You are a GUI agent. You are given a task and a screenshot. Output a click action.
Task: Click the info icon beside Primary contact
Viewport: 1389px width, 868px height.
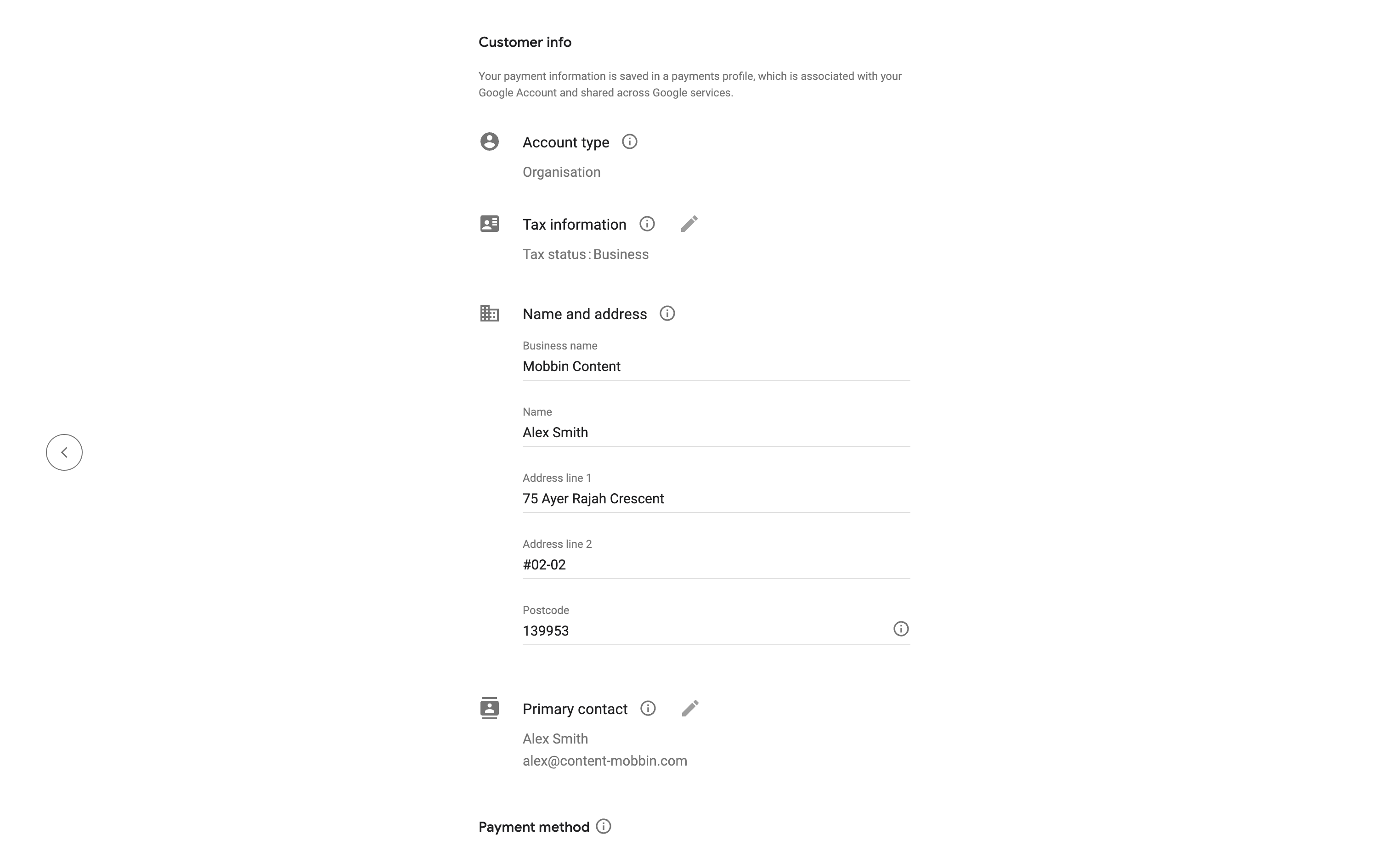(x=648, y=708)
